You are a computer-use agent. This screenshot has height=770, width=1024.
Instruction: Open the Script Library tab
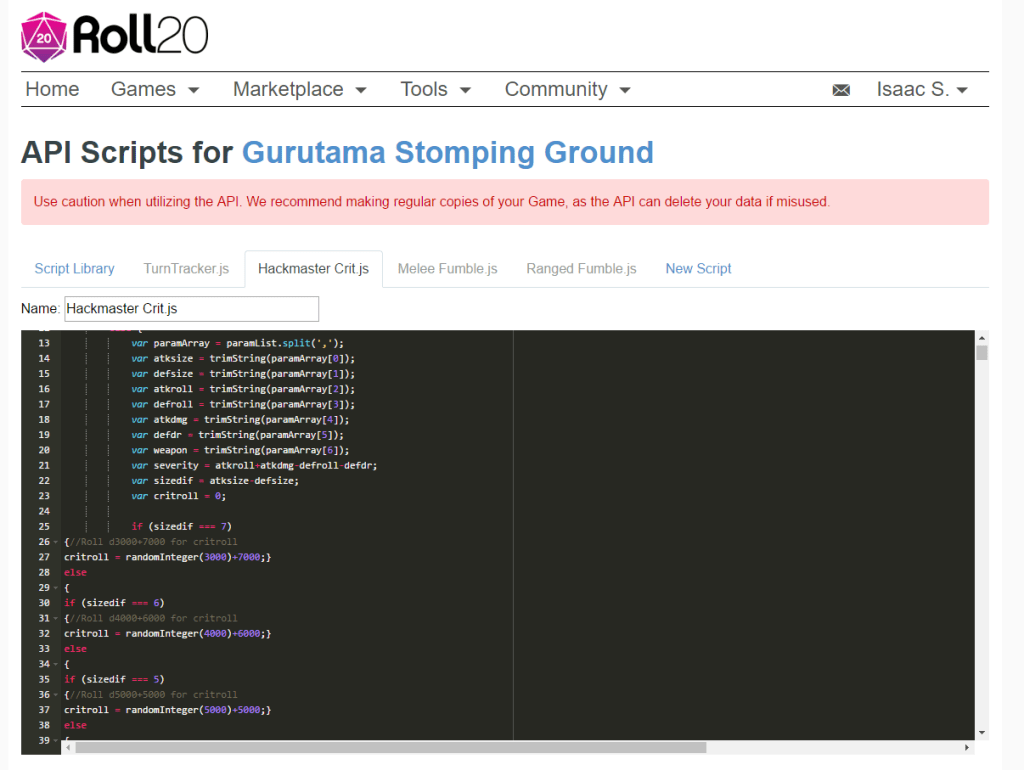pos(74,268)
